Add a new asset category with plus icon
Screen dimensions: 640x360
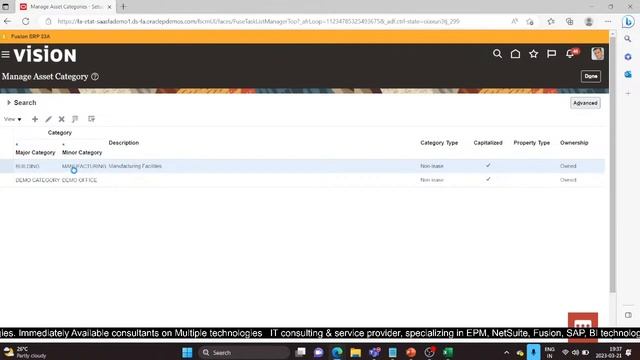pyautogui.click(x=35, y=119)
